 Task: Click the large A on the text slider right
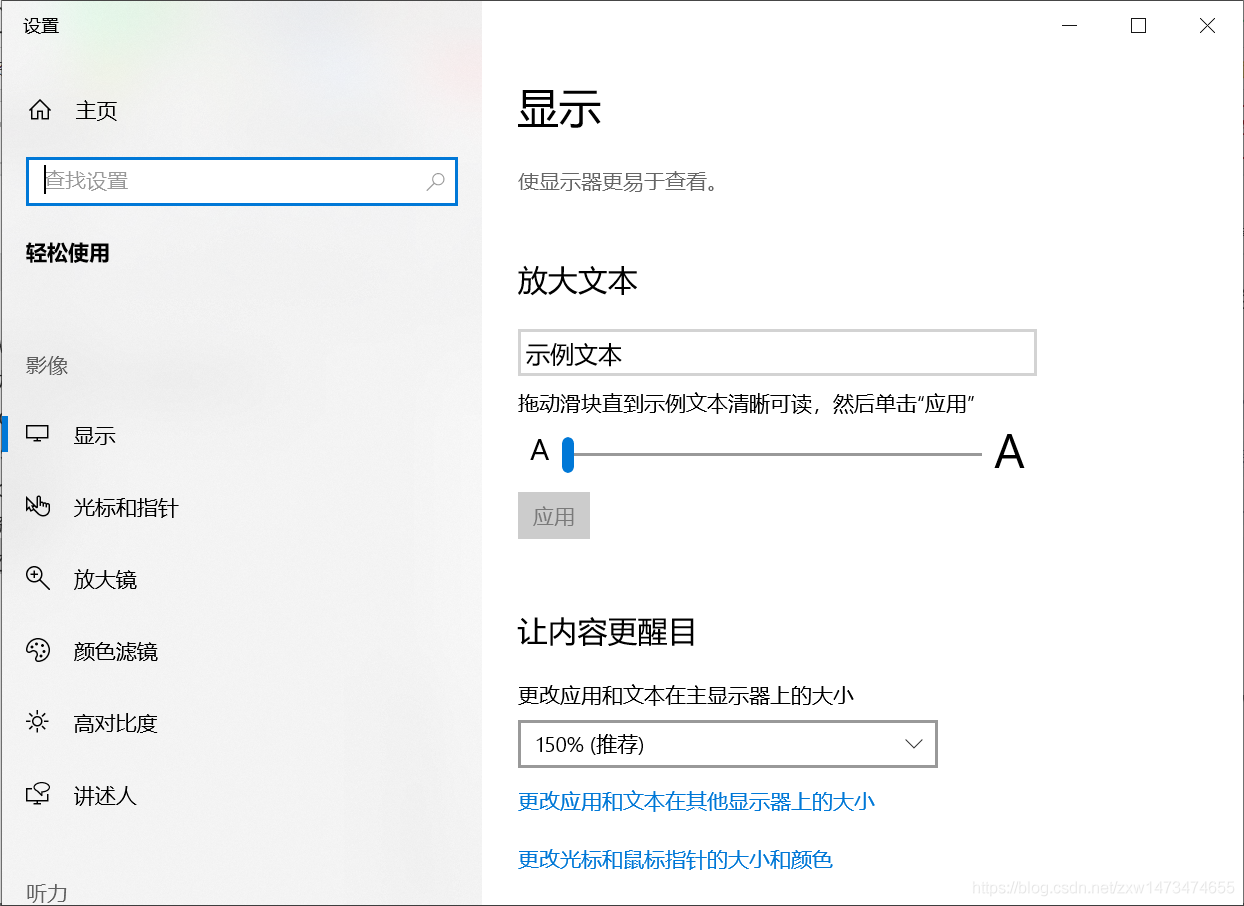1010,453
